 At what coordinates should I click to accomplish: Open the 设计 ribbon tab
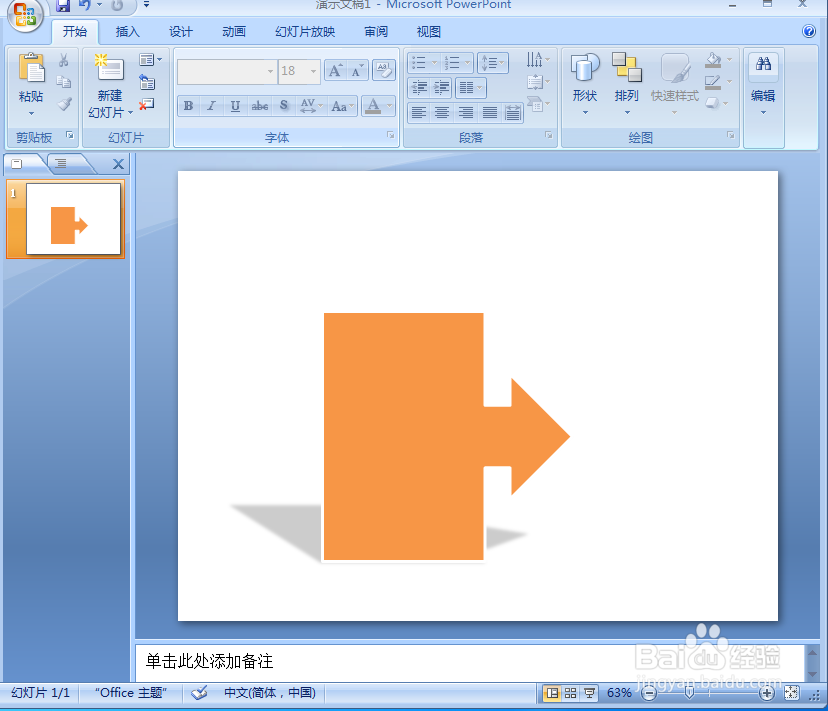coord(181,32)
